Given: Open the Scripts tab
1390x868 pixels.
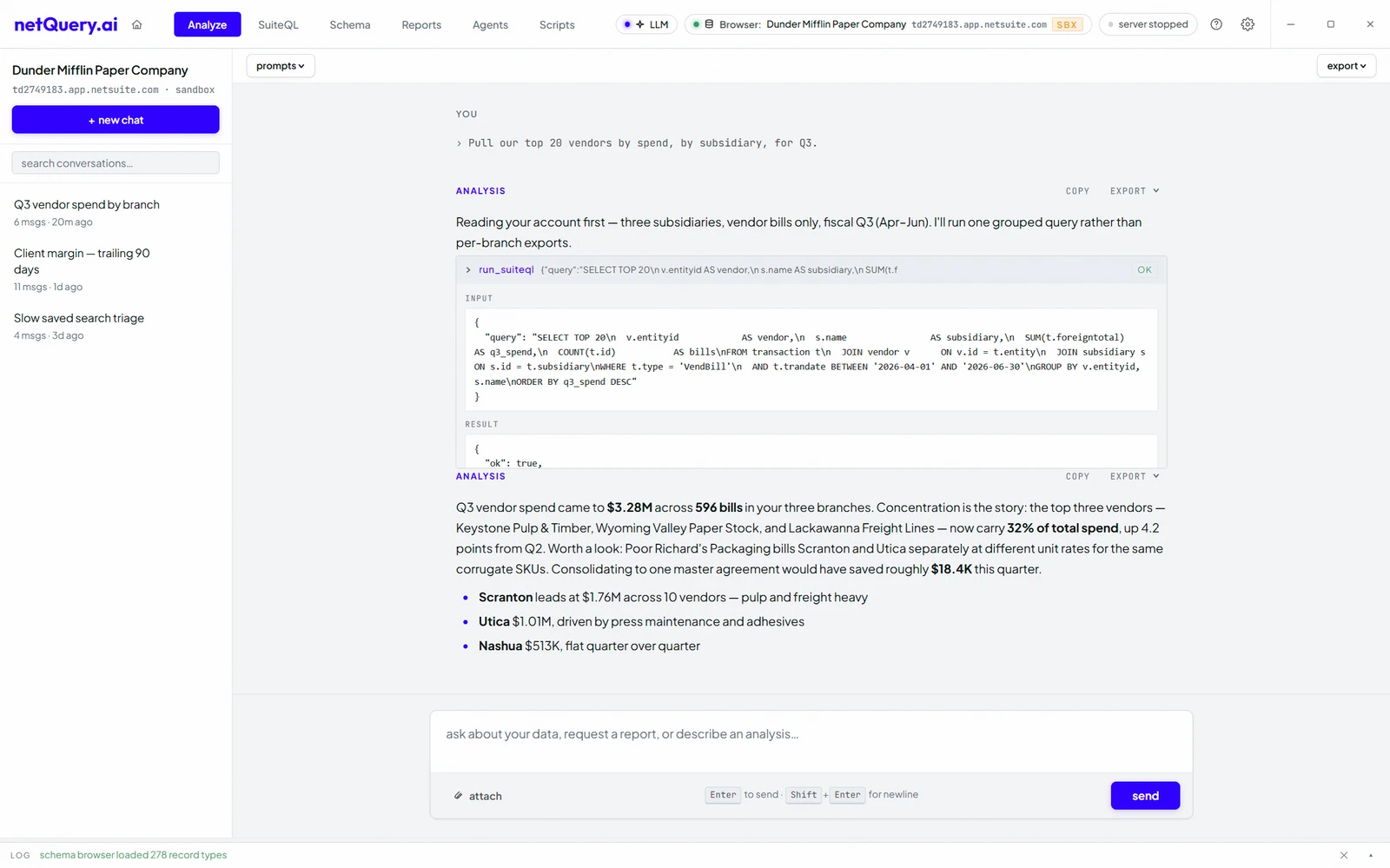Looking at the screenshot, I should click(x=557, y=24).
